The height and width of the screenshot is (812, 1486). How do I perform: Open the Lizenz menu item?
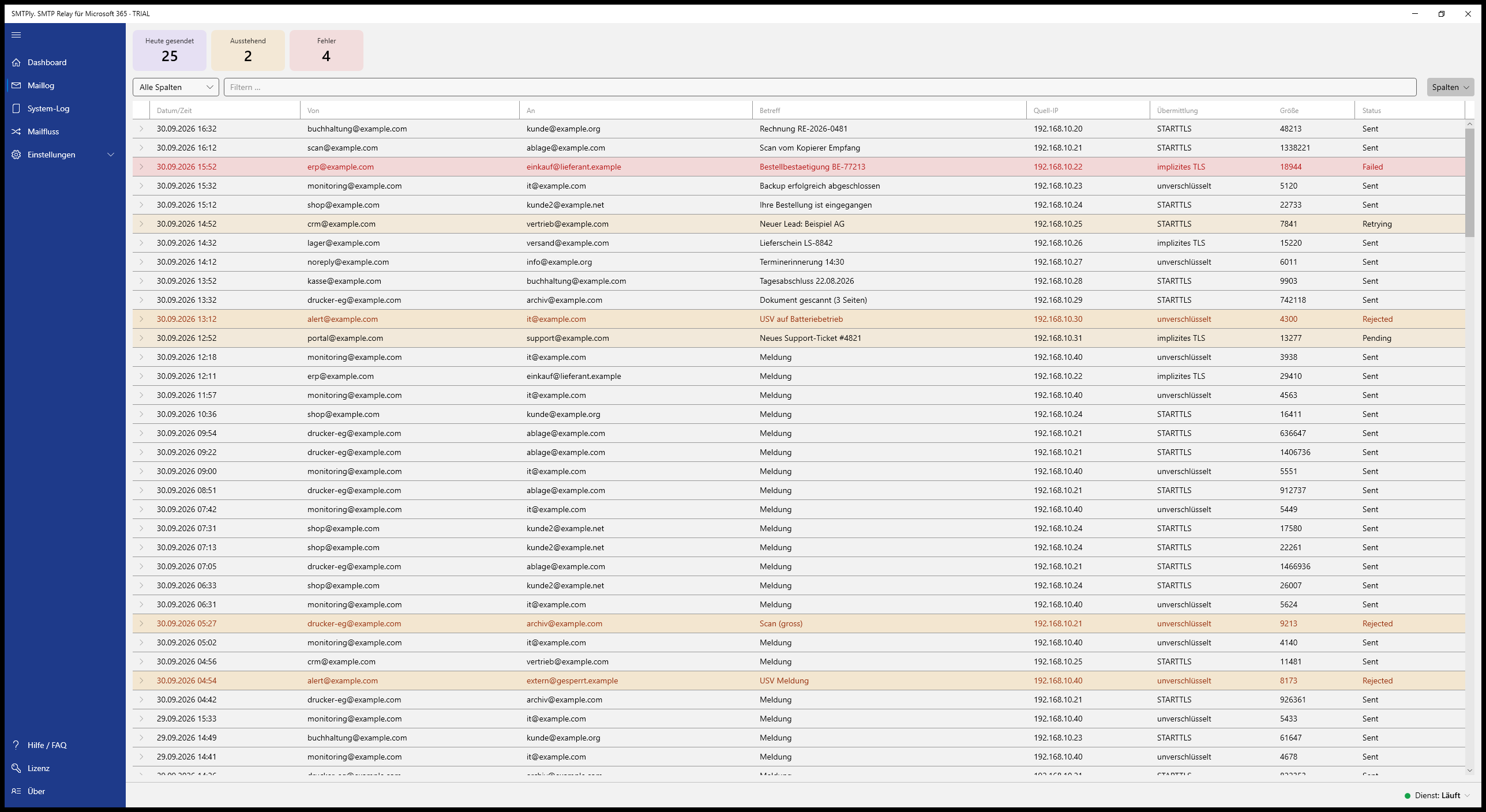coord(65,768)
